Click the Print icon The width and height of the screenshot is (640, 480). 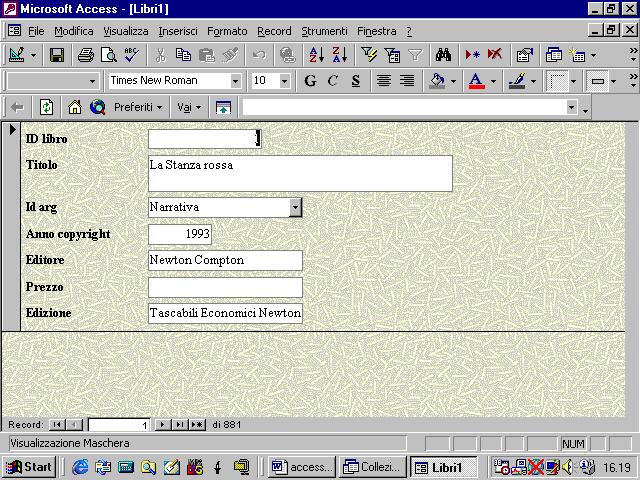[x=86, y=55]
